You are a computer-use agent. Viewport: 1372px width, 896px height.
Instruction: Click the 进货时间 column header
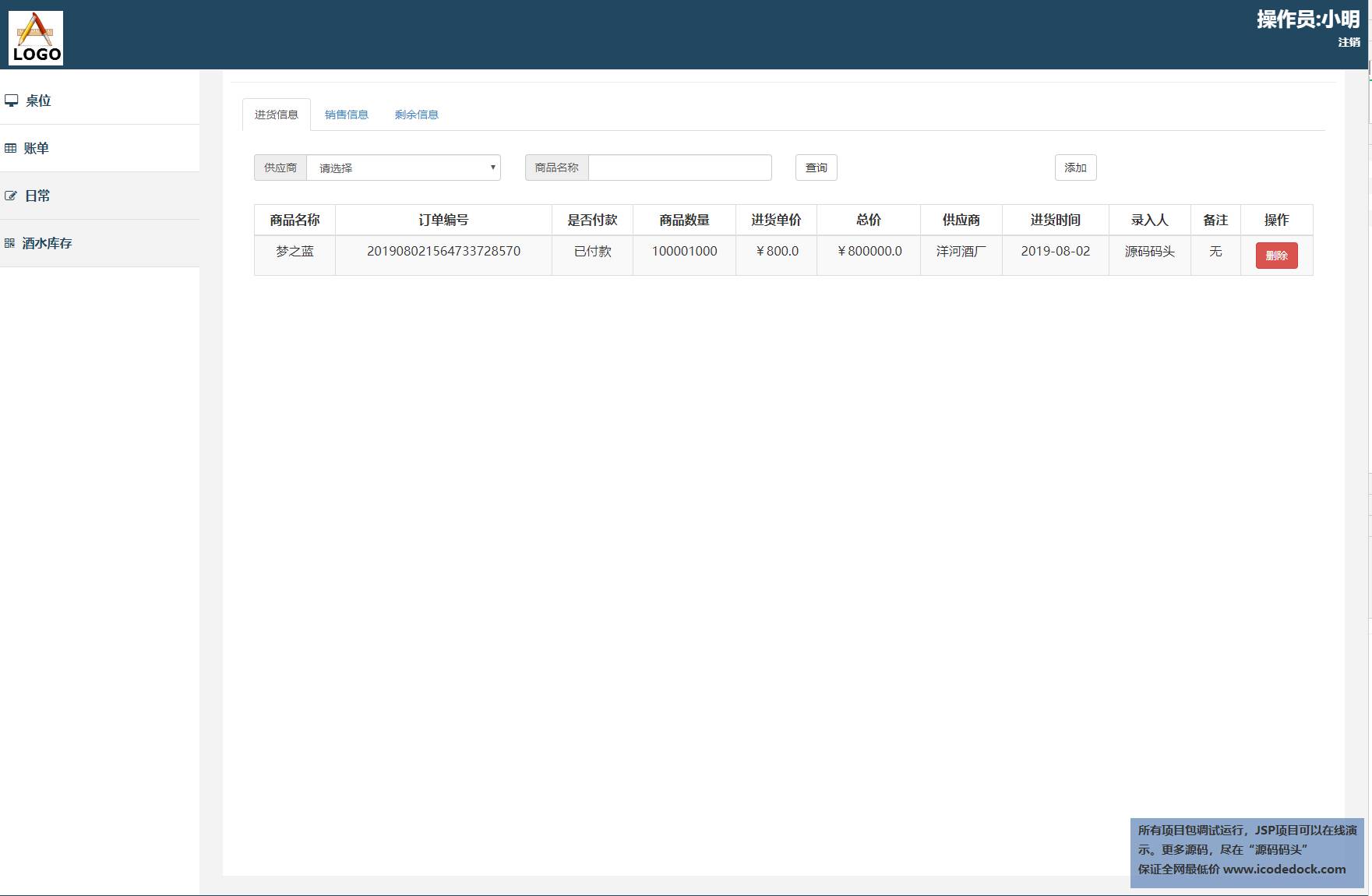pyautogui.click(x=1056, y=220)
